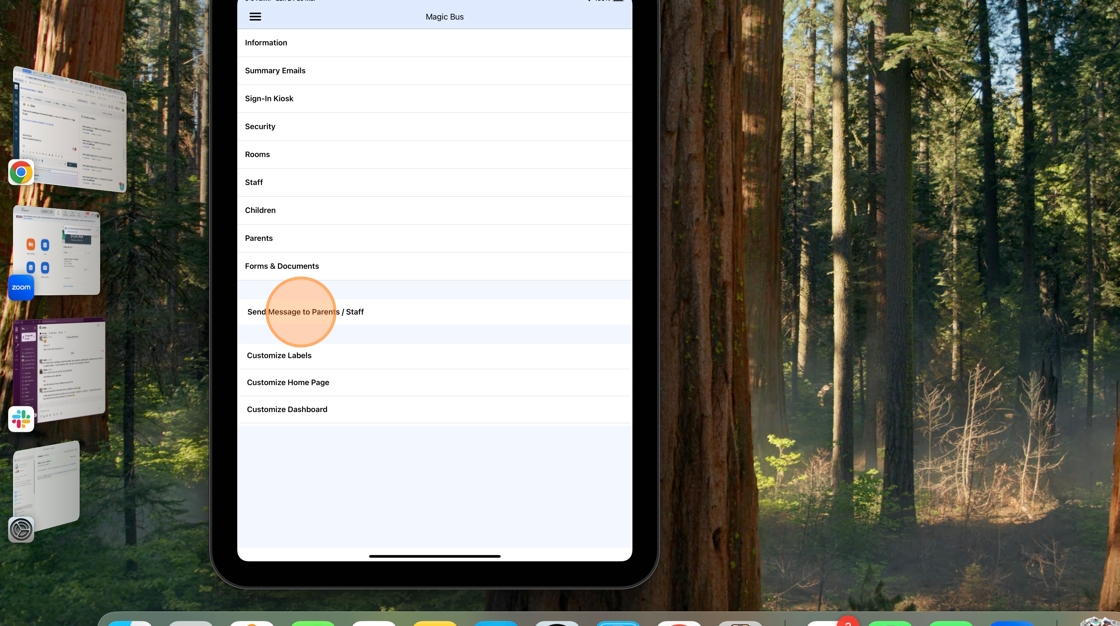
Task: Click the Slack icon in Stage Manager
Action: (x=21, y=419)
